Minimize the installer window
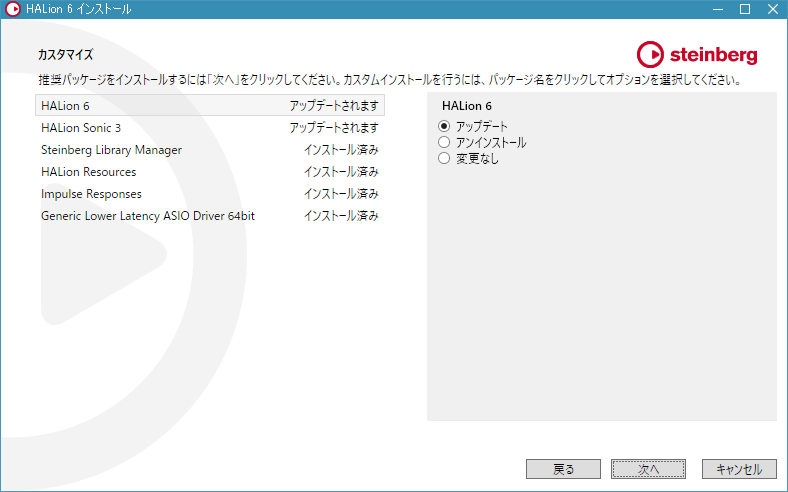The image size is (788, 492). tap(718, 9)
